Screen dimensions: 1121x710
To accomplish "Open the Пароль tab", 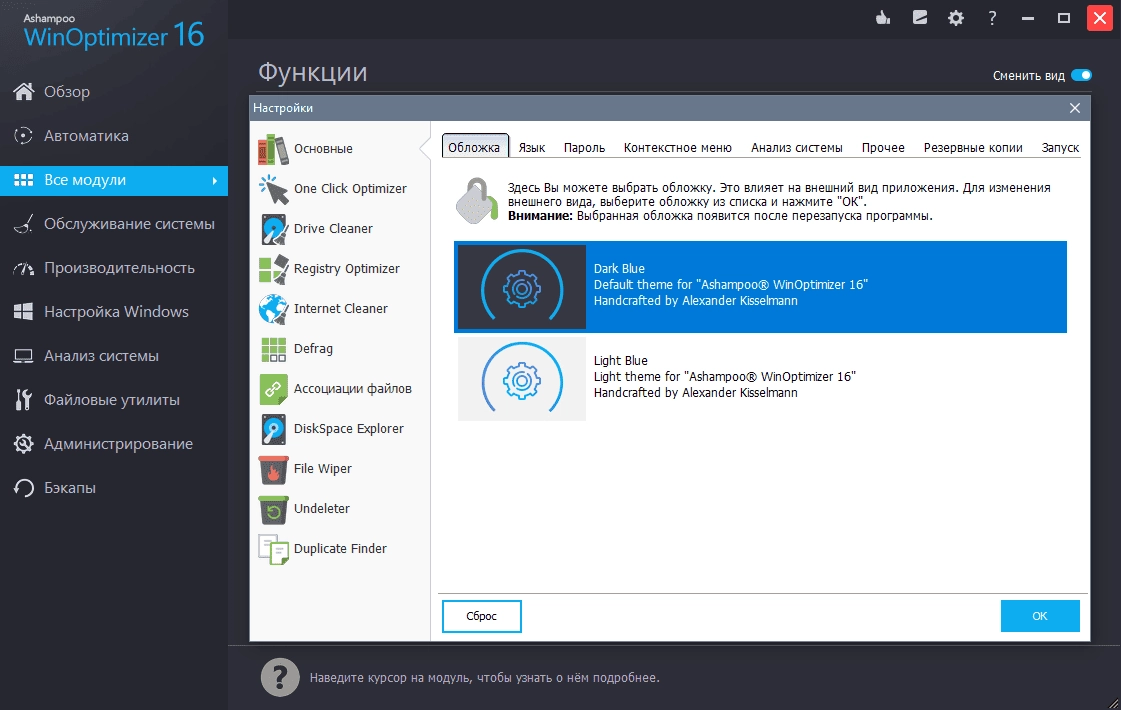I will (x=584, y=147).
